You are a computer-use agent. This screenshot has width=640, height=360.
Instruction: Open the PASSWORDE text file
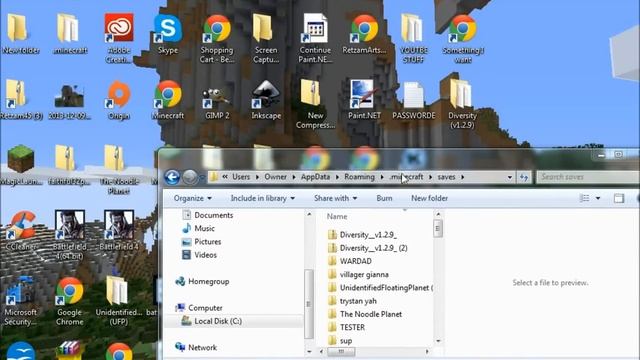[413, 100]
